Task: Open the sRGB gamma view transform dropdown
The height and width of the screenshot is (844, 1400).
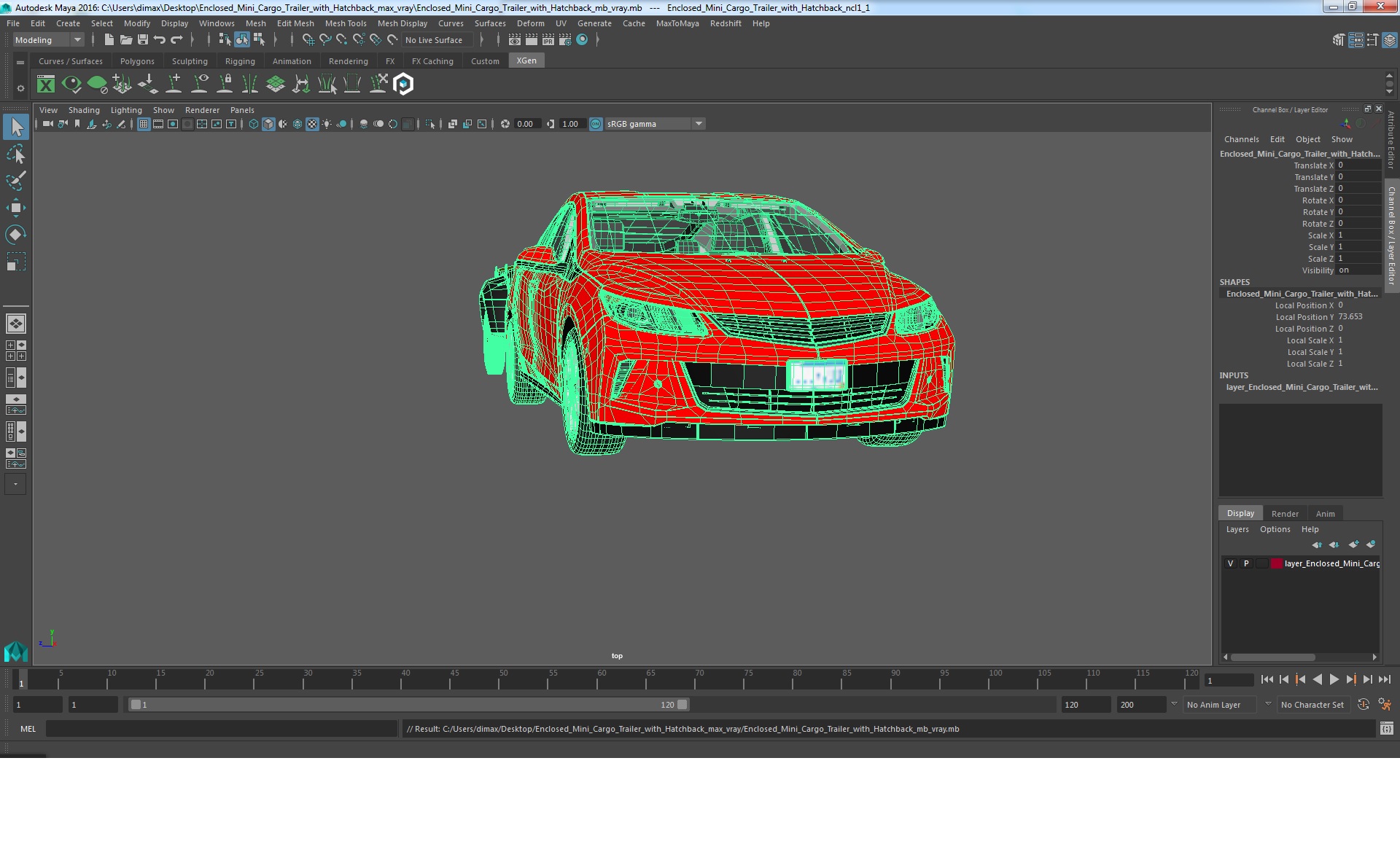Action: (655, 124)
